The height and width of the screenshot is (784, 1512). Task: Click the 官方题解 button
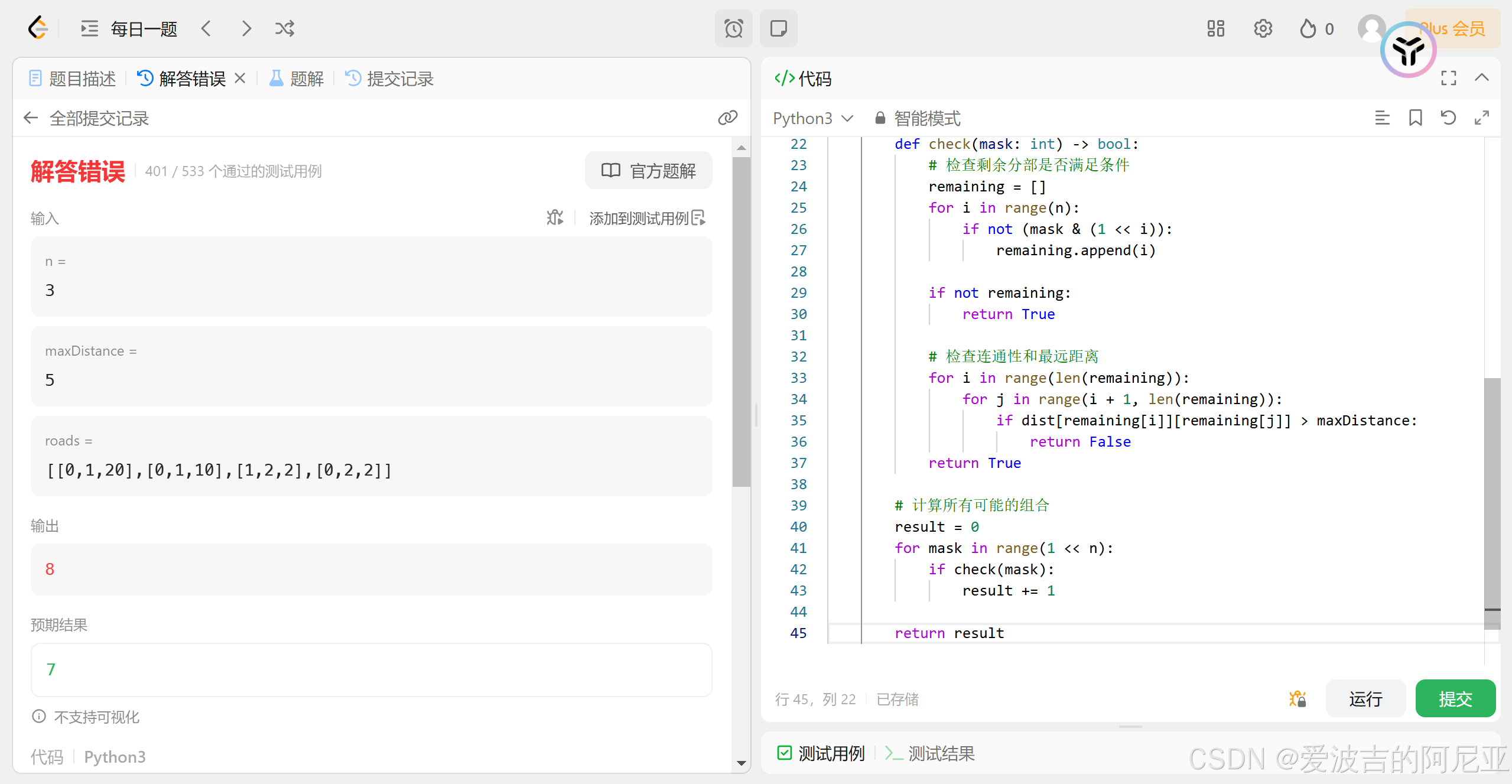(x=648, y=171)
